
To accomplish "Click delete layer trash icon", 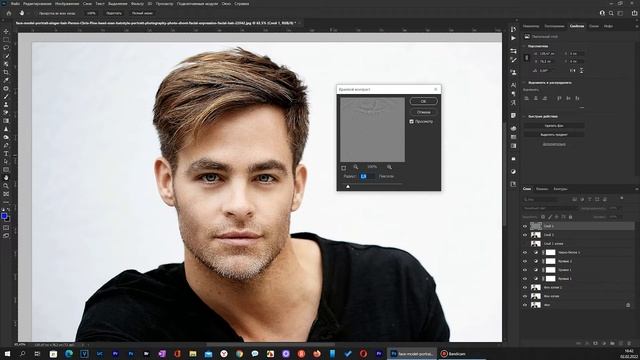I will tap(629, 343).
